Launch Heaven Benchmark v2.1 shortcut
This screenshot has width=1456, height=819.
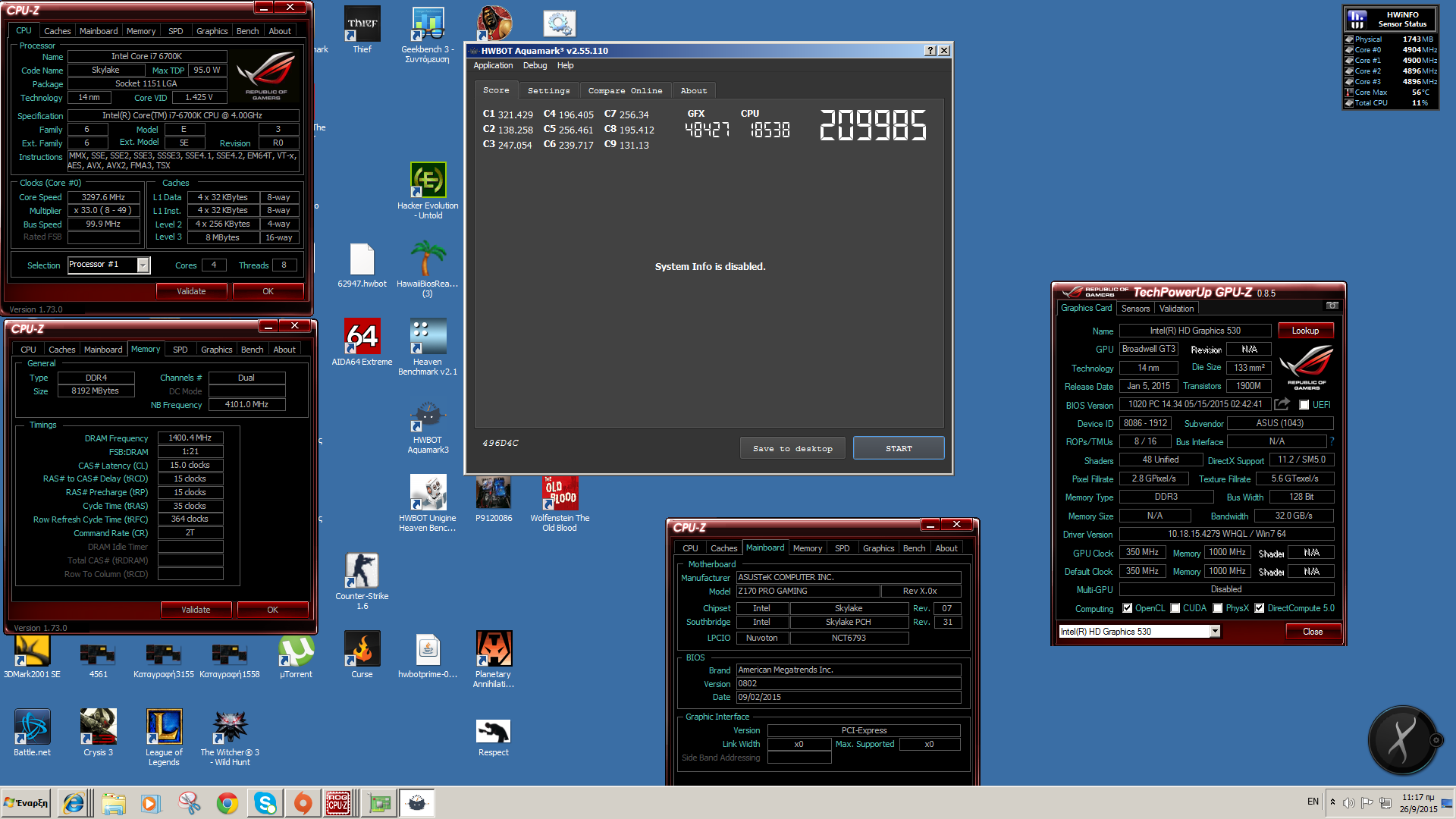click(x=428, y=346)
